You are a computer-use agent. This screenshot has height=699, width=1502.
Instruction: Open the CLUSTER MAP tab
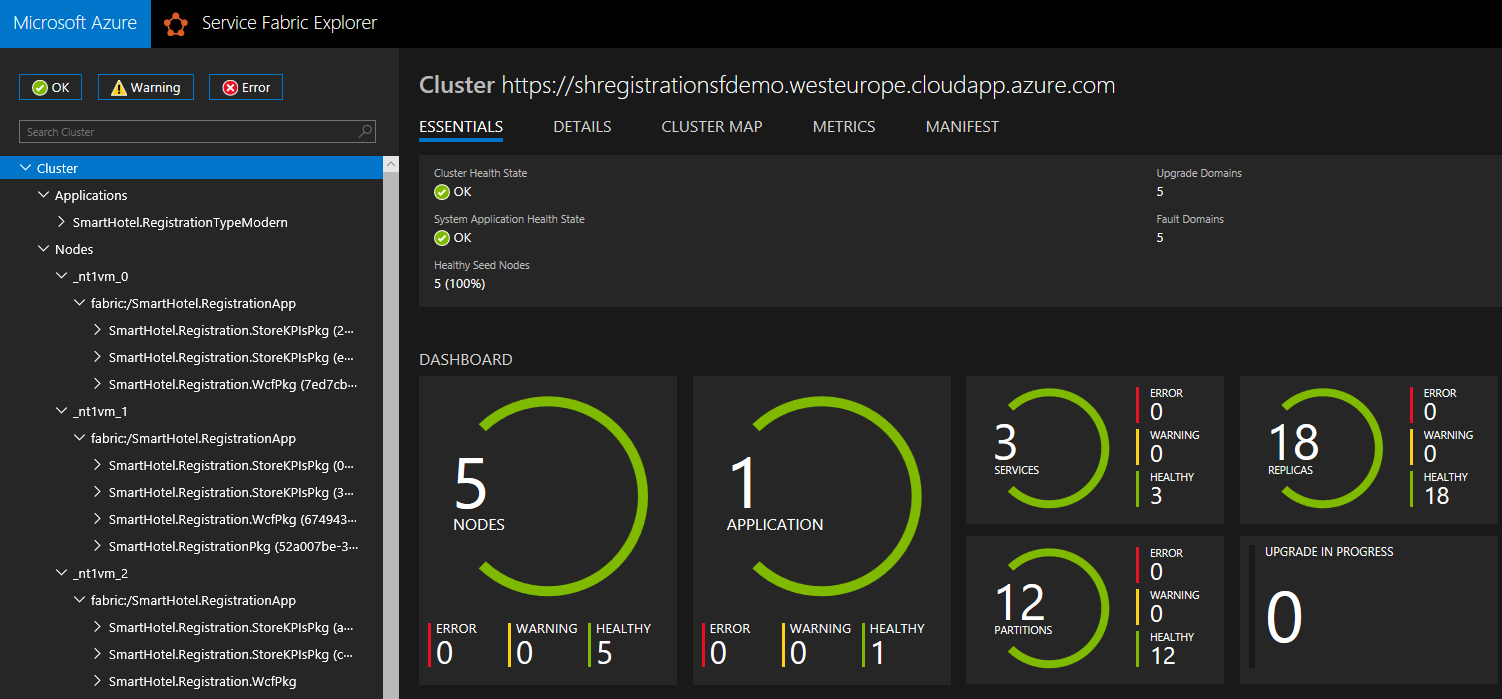point(712,127)
